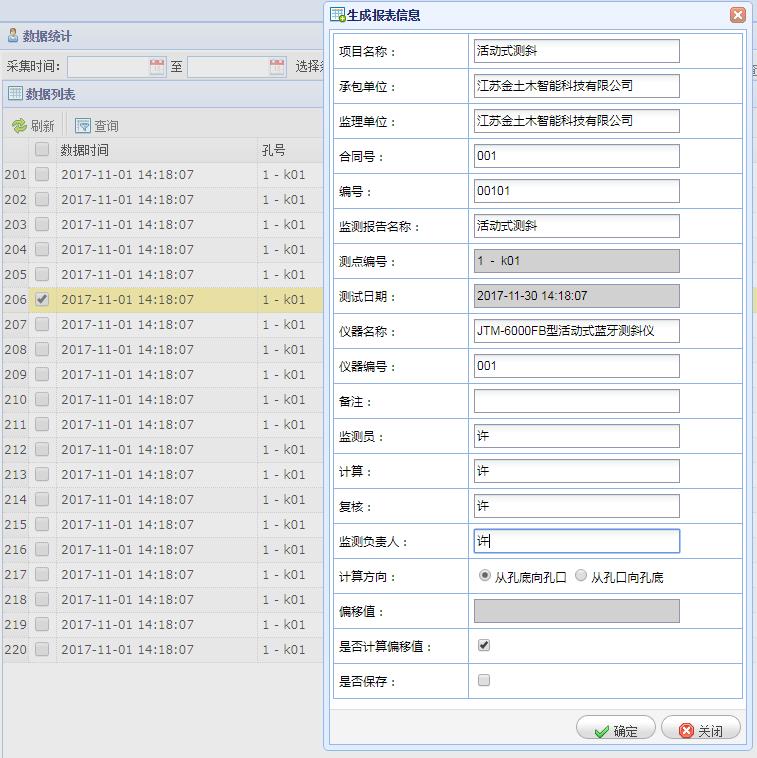Click the green refresh icon 刷新
Image resolution: width=757 pixels, height=758 pixels.
click(19, 126)
